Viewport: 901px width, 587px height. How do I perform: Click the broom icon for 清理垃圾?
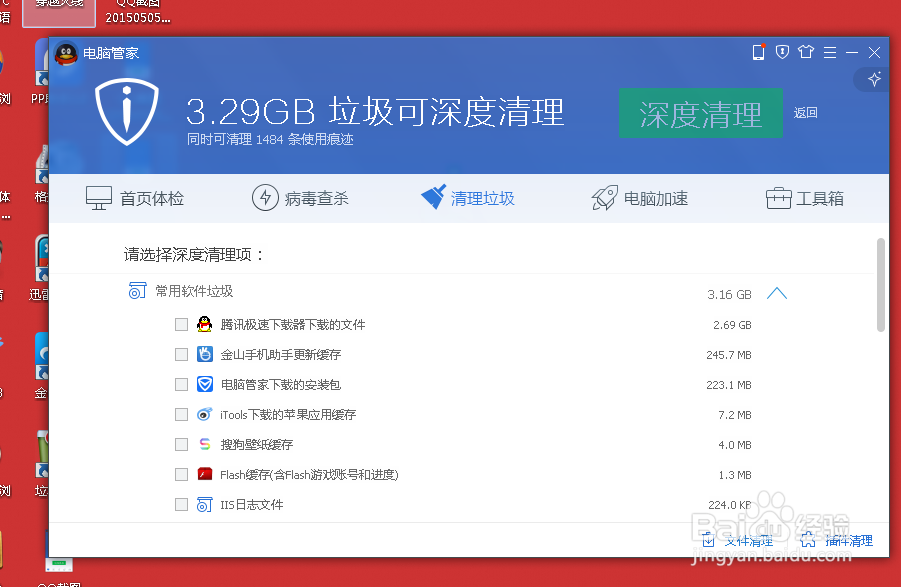tap(434, 197)
